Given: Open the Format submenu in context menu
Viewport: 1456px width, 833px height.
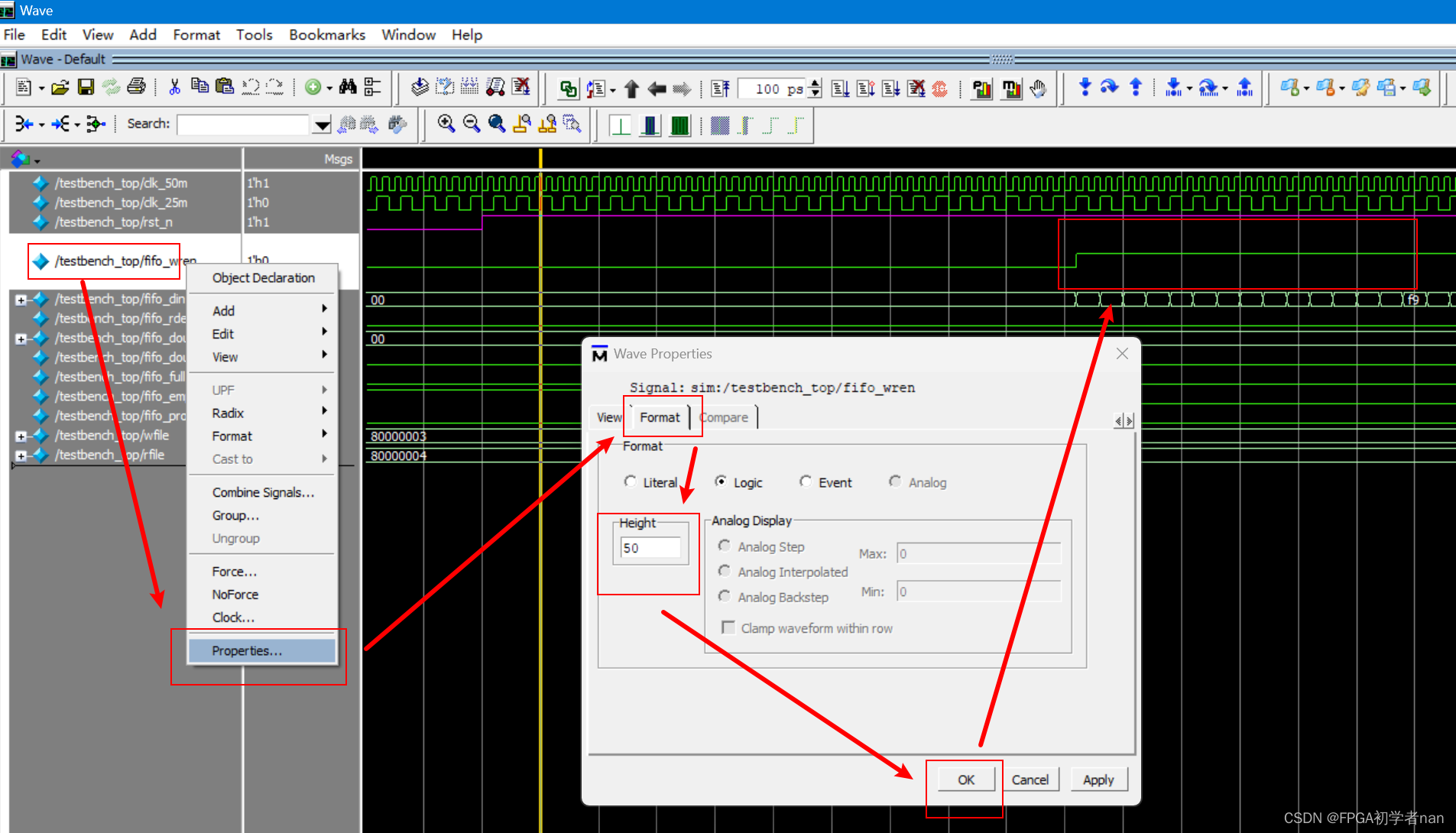Looking at the screenshot, I should click(x=262, y=436).
